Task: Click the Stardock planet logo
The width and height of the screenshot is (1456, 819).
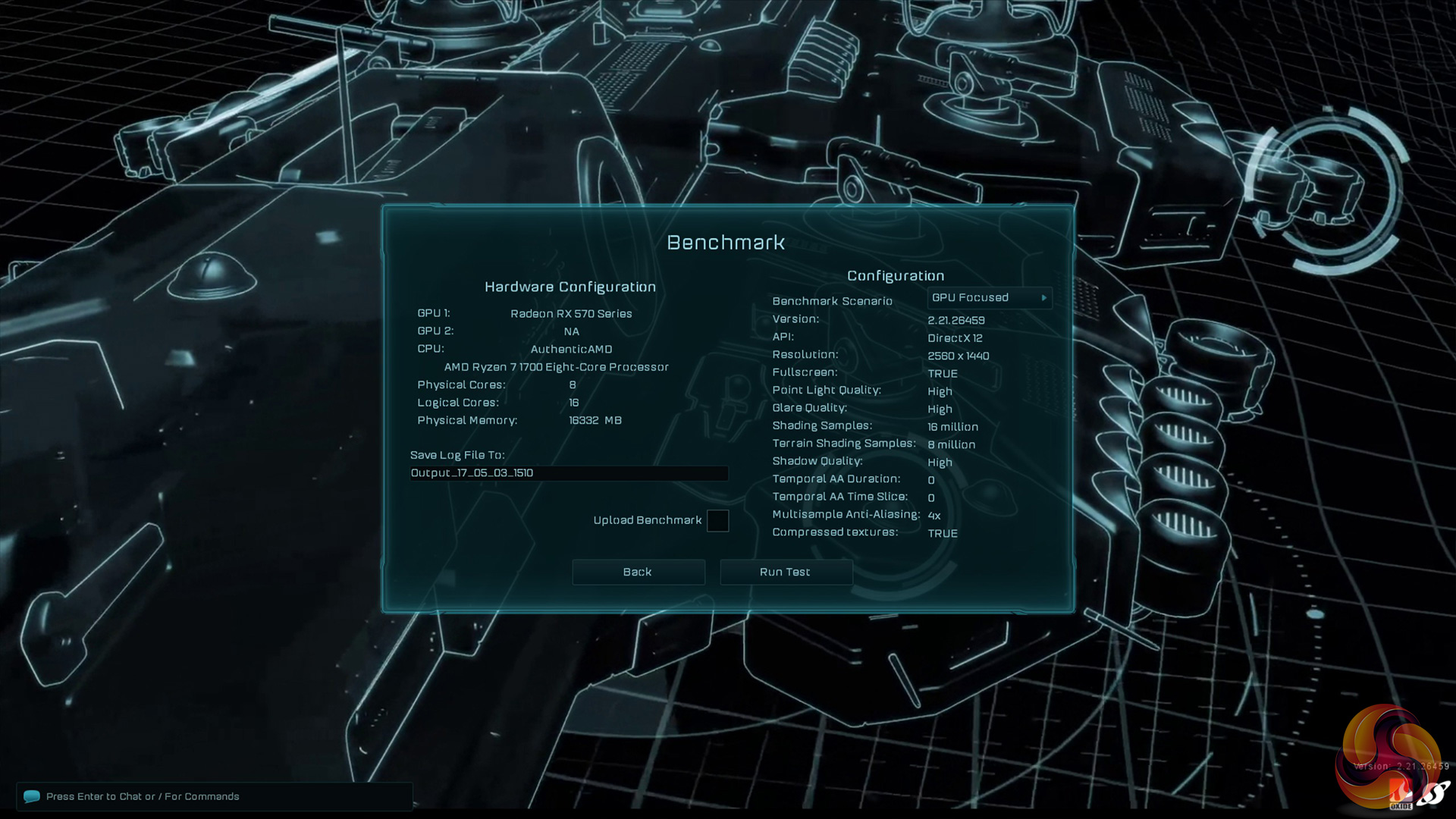Action: coord(1435,795)
